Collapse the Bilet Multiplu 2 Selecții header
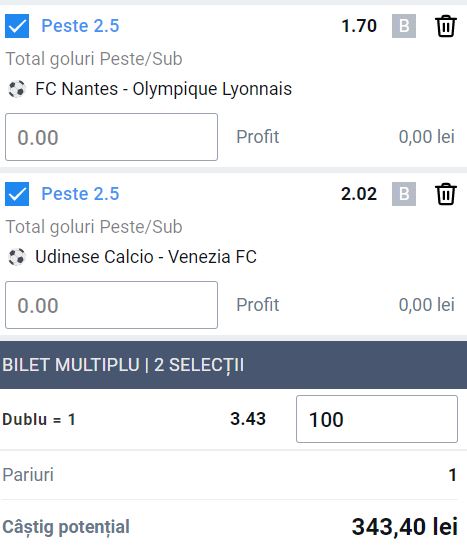Image resolution: width=467 pixels, height=550 pixels. coord(233,365)
